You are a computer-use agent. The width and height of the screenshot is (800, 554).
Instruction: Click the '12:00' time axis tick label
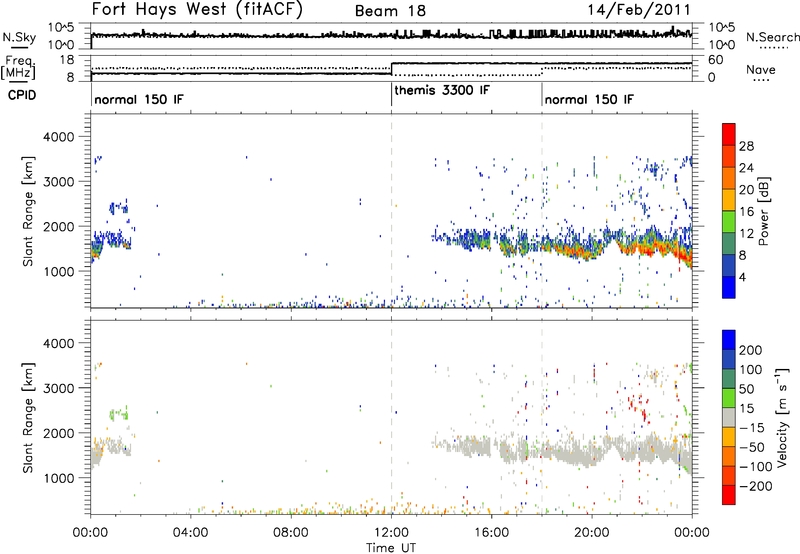[x=391, y=533]
